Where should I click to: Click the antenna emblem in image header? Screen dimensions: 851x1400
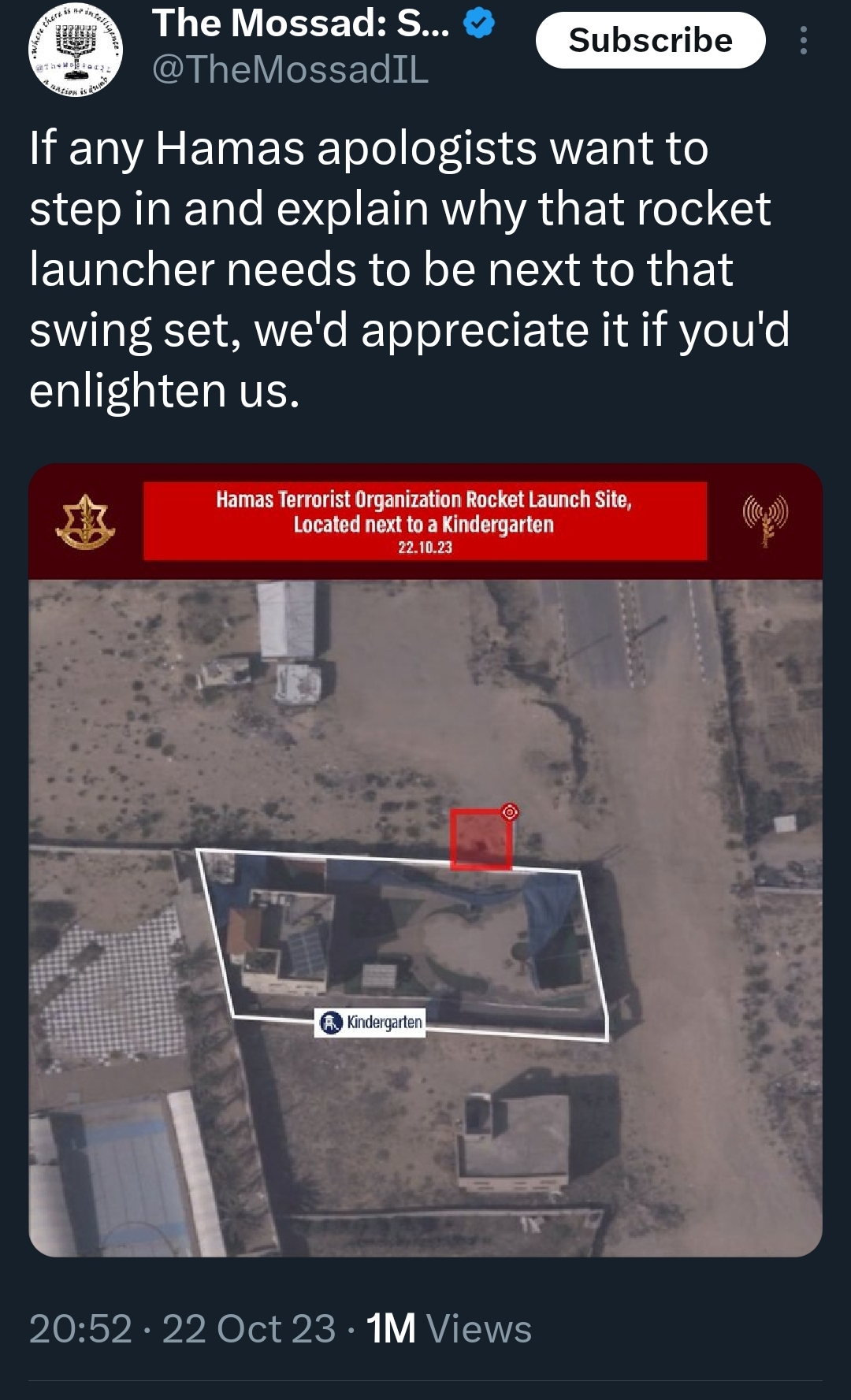(765, 520)
